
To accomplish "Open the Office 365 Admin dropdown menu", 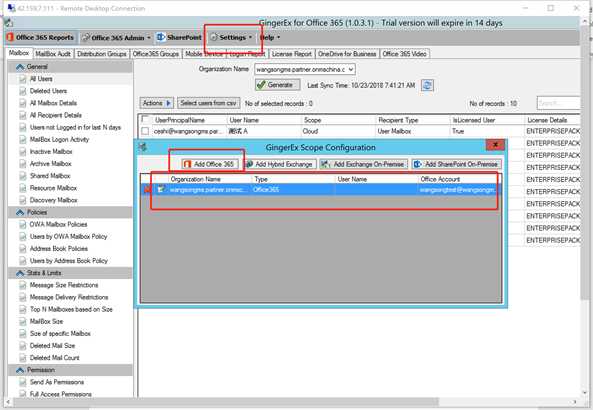I will 116,37.
